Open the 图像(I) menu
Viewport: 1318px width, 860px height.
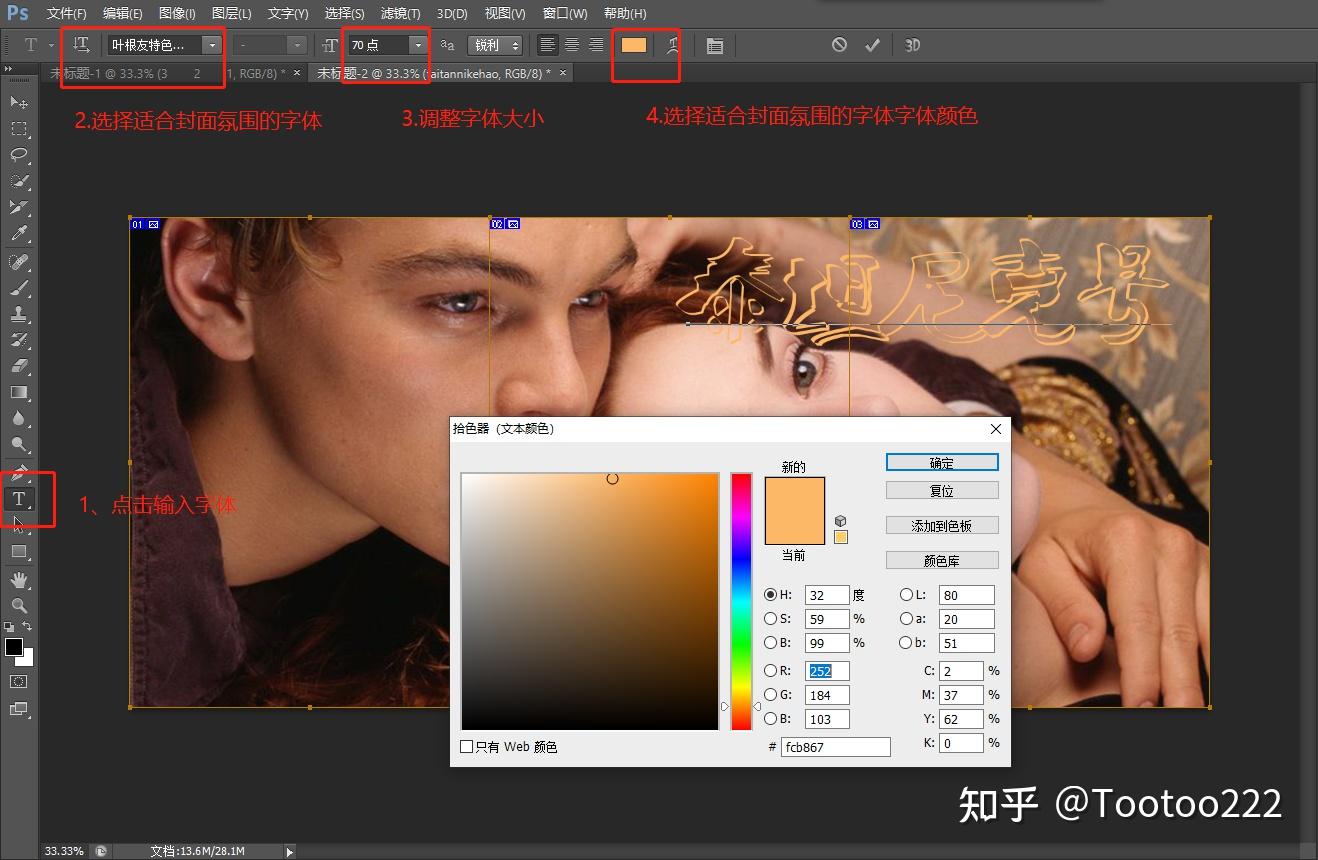pos(177,13)
